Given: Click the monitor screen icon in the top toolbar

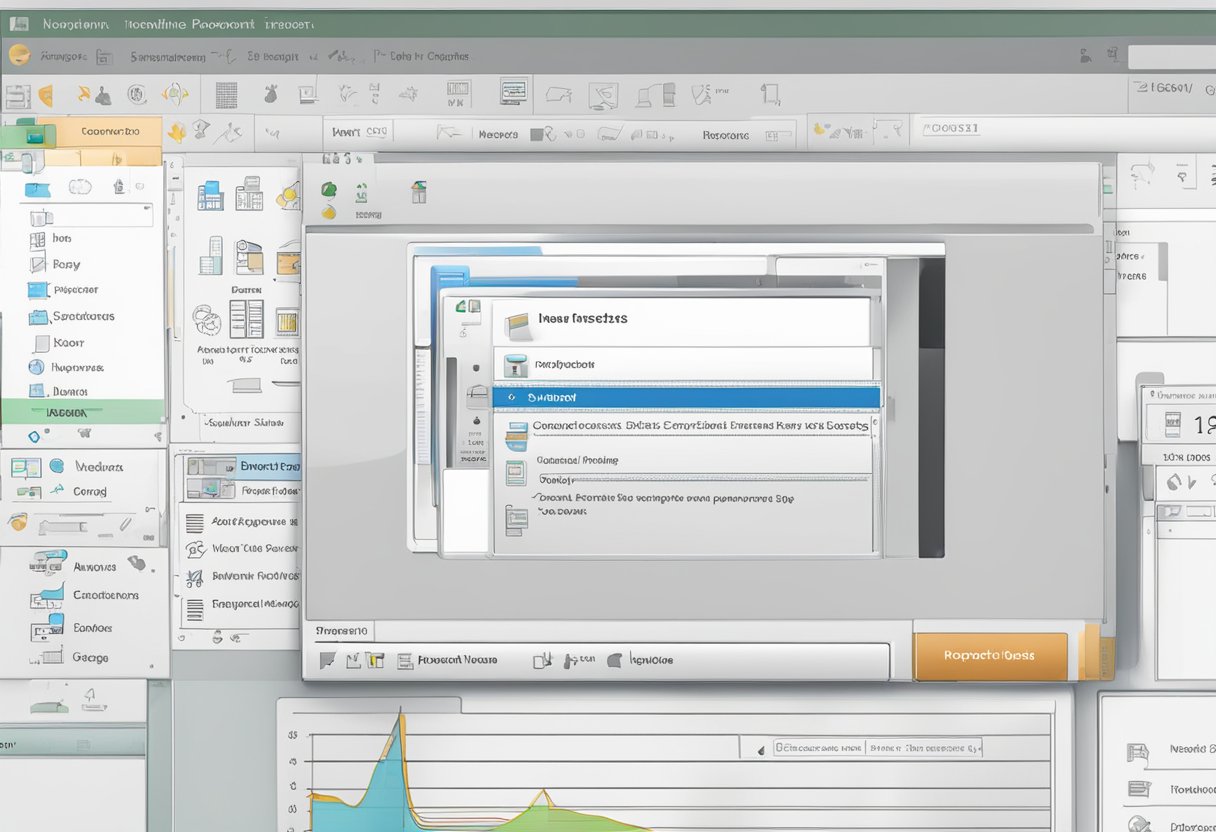Looking at the screenshot, I should click(x=513, y=92).
